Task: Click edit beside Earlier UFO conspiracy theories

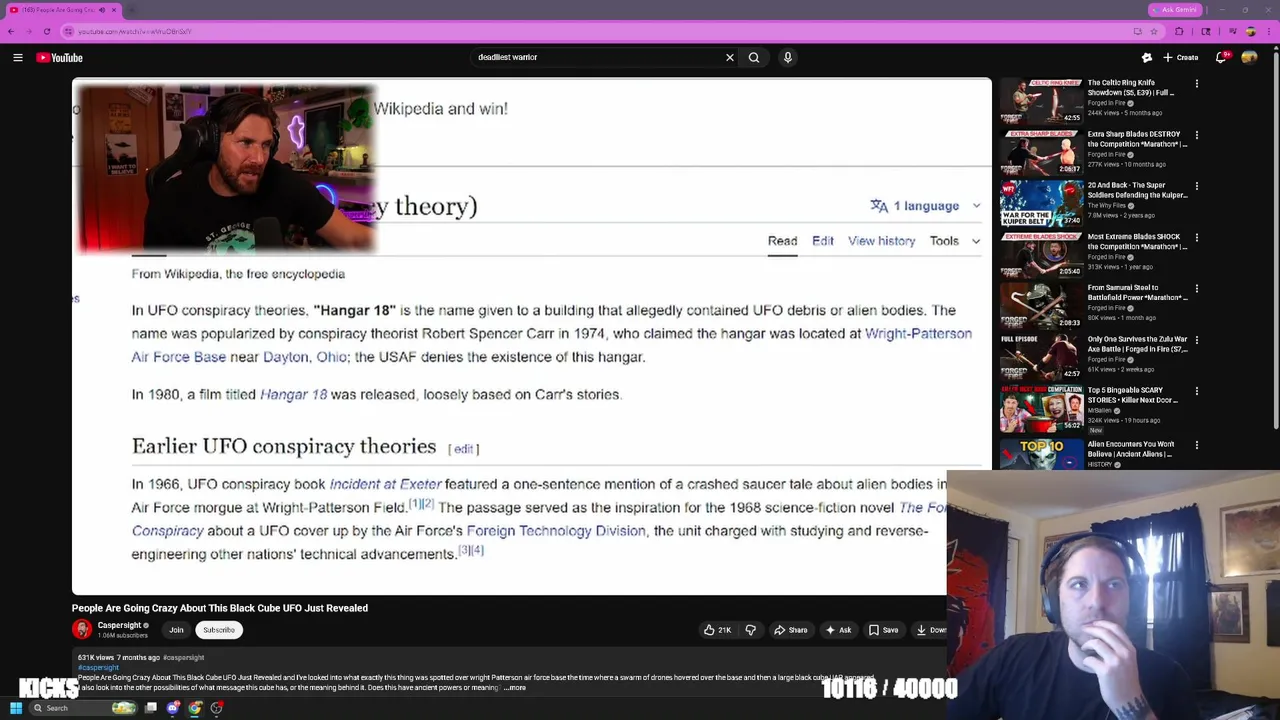Action: pos(463,449)
